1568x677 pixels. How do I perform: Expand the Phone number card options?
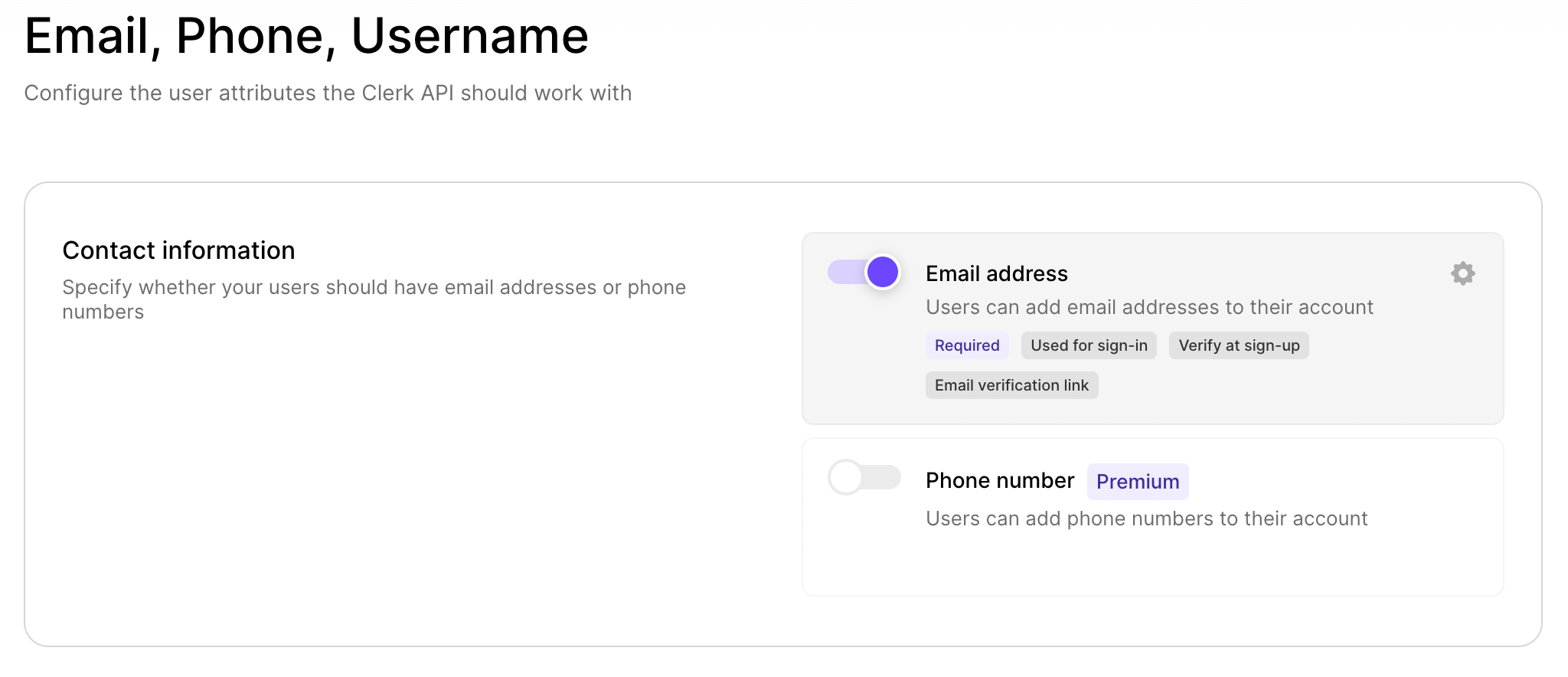click(x=1151, y=516)
